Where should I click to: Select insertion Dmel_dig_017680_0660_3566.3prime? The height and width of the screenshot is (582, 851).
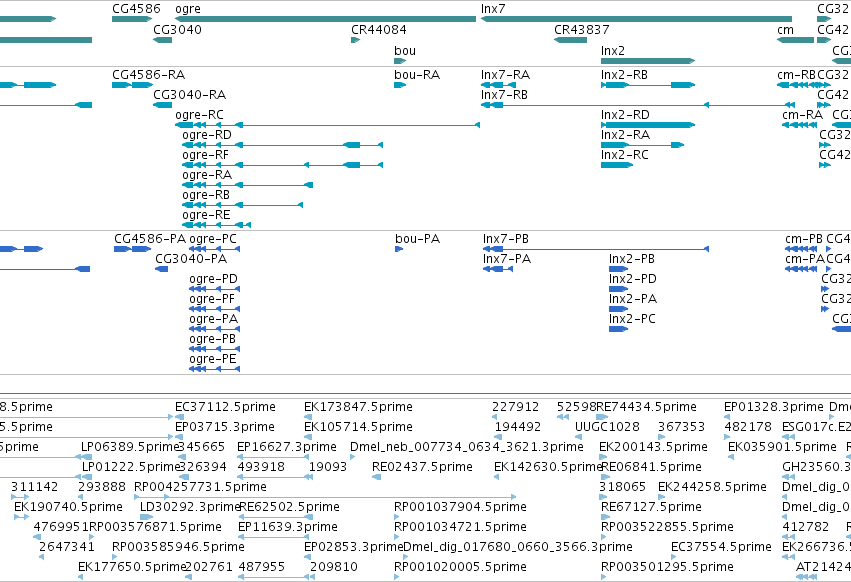(x=407, y=557)
